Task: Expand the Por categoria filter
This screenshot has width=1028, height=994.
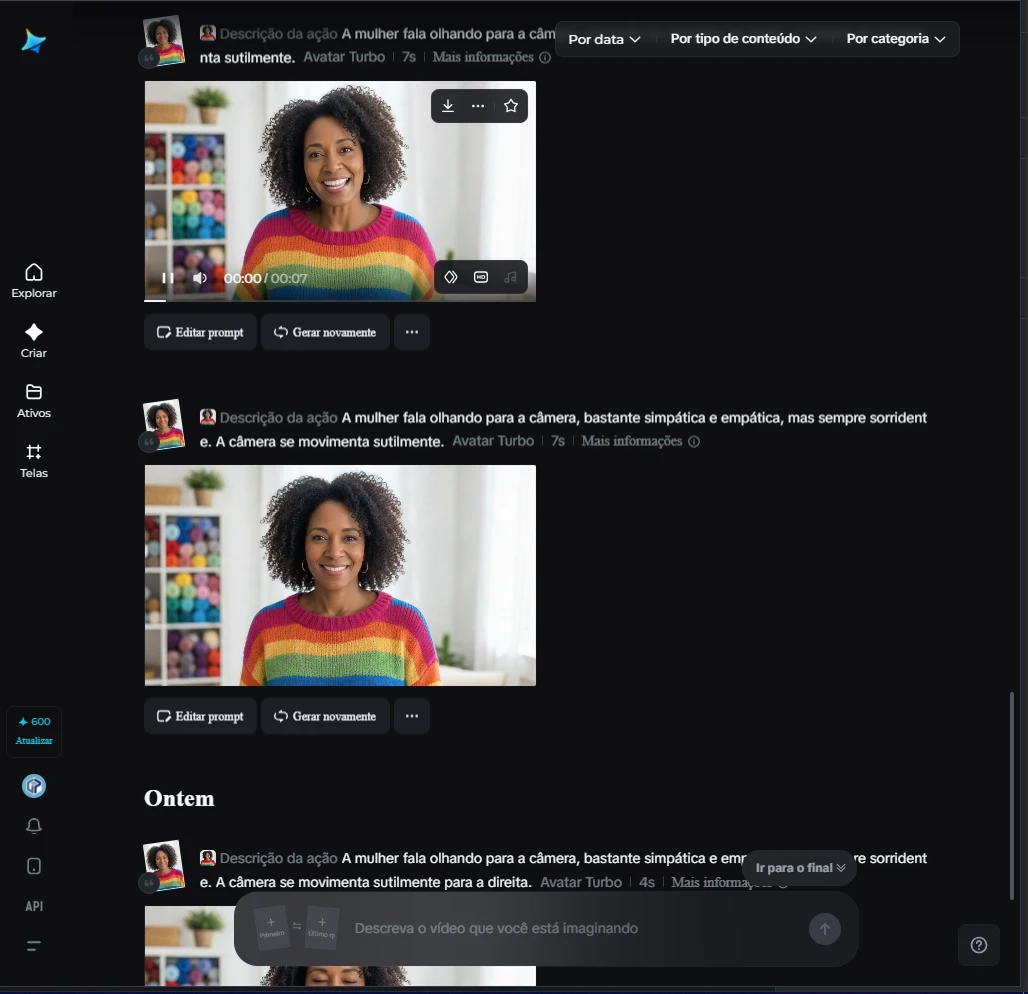Action: [x=895, y=39]
